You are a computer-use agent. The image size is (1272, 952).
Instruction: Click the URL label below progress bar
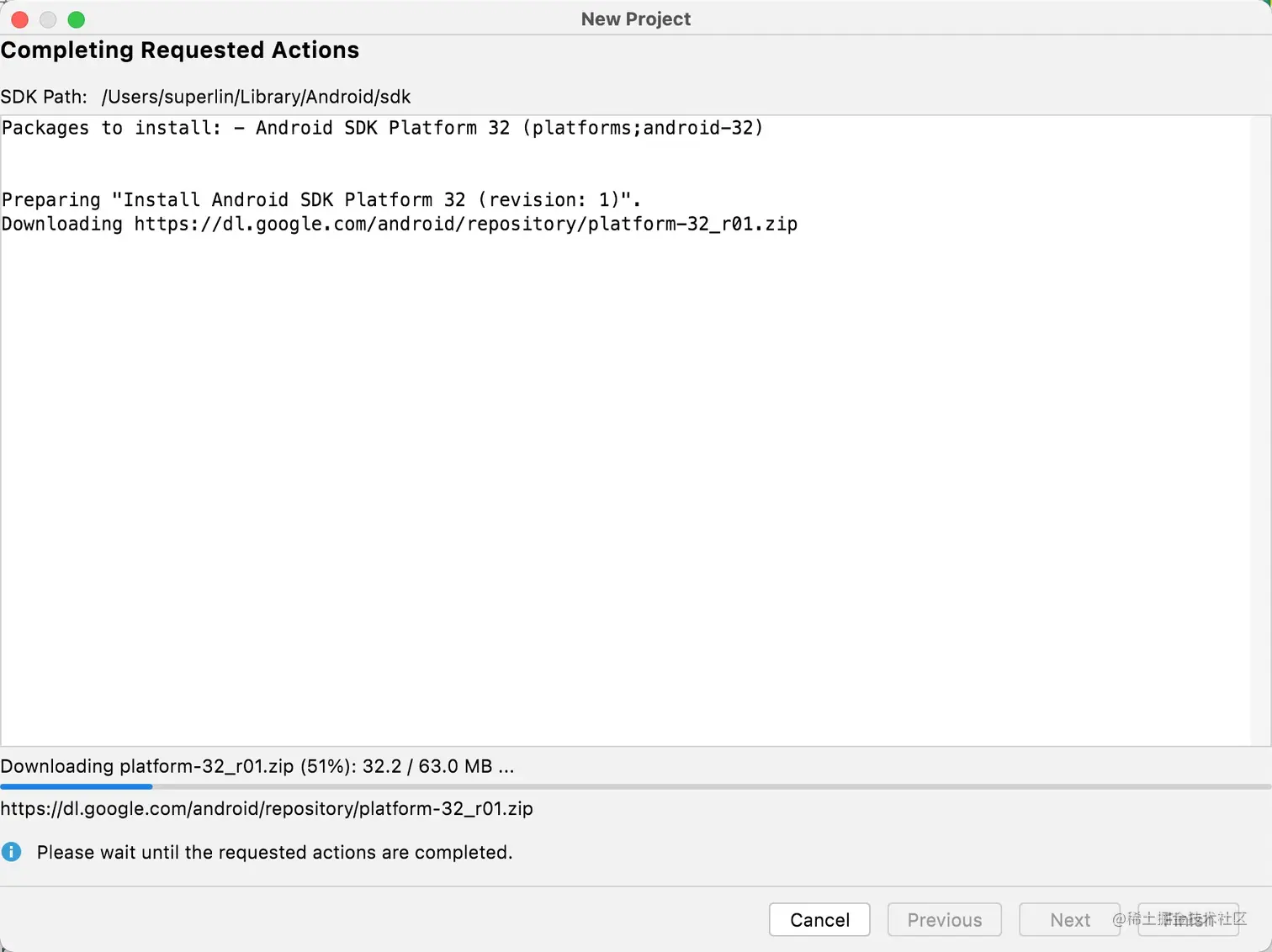click(267, 808)
